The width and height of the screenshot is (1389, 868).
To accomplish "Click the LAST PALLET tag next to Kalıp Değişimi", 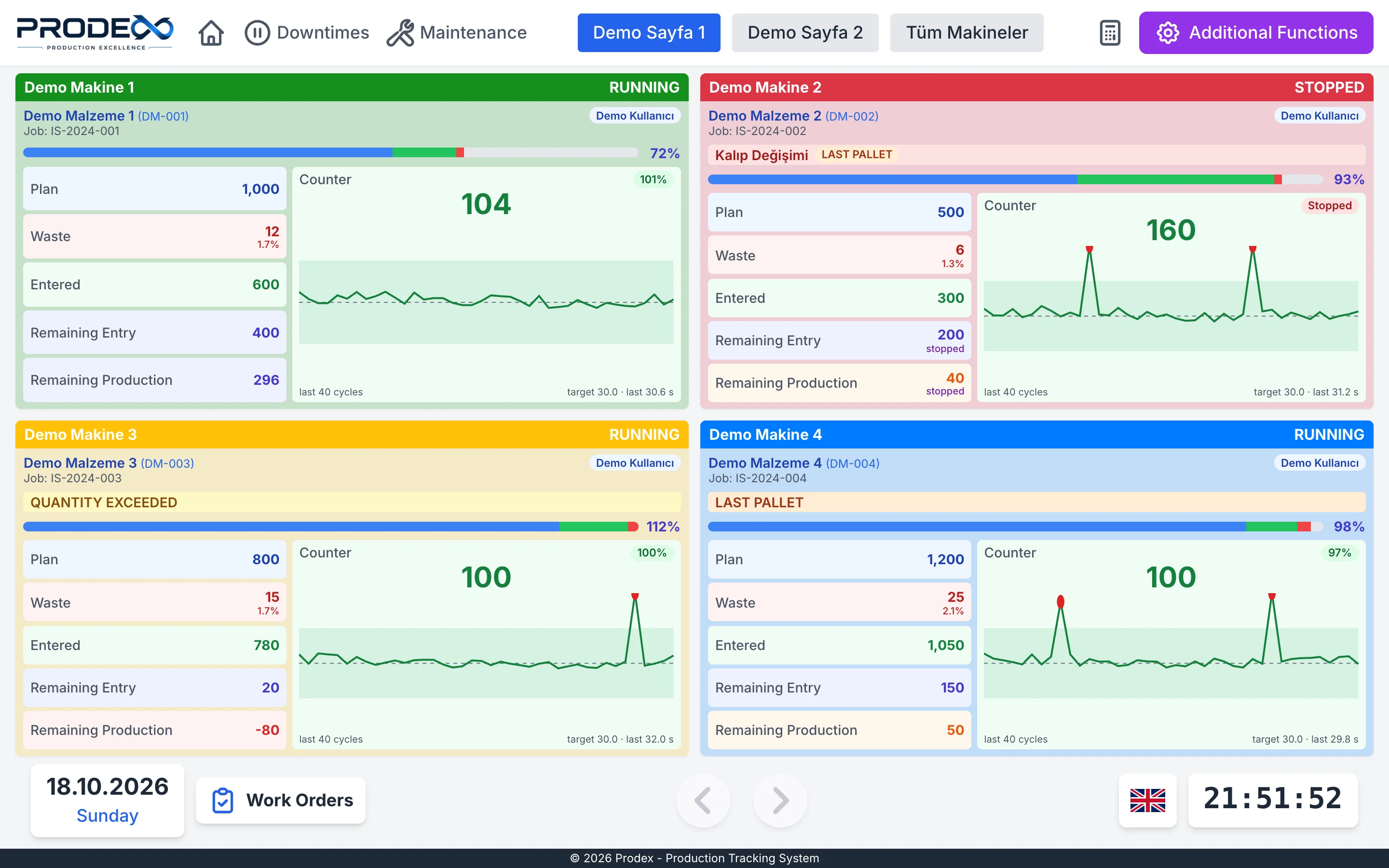I will click(857, 154).
